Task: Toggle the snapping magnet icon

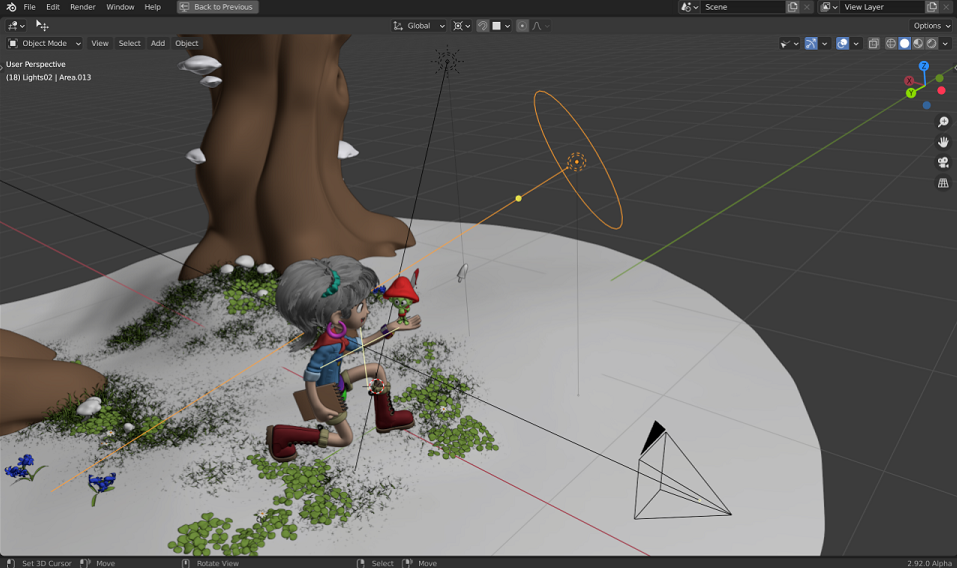Action: pos(482,26)
